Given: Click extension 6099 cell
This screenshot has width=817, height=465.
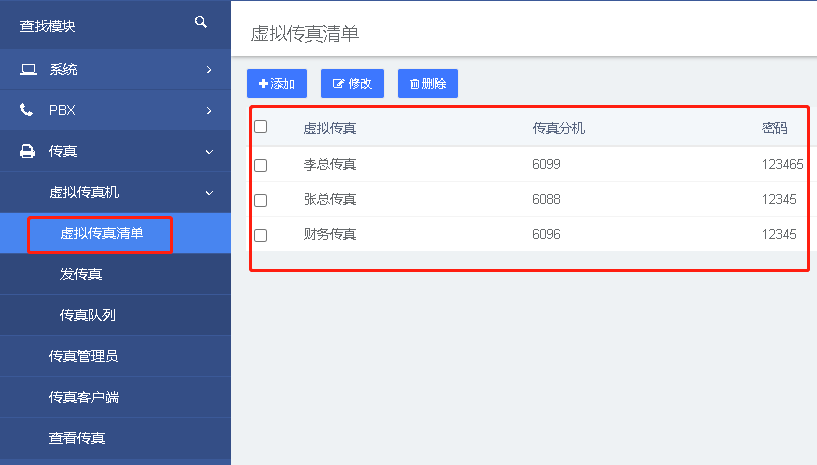Looking at the screenshot, I should pyautogui.click(x=546, y=165).
